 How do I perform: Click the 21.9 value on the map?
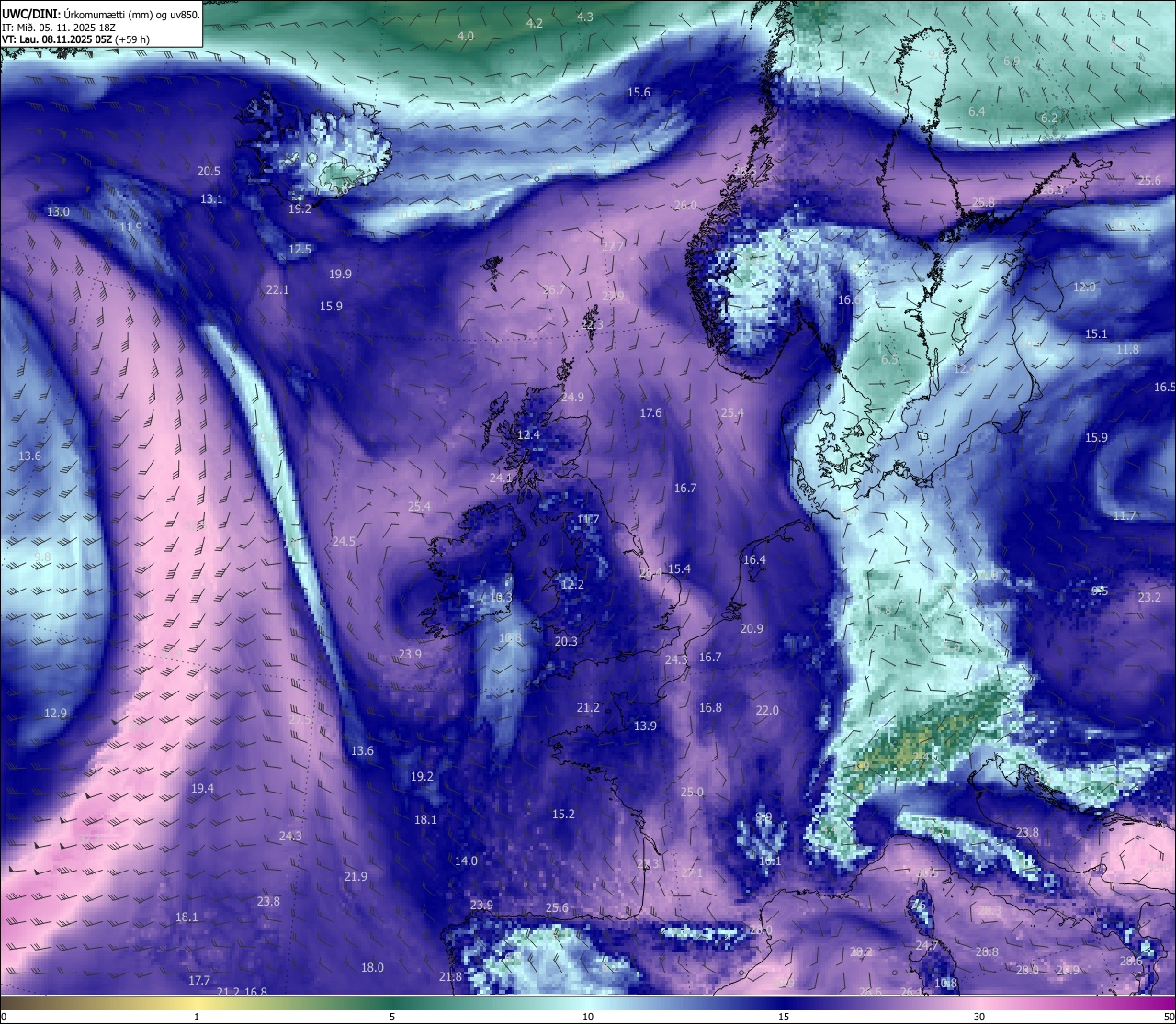pos(356,877)
